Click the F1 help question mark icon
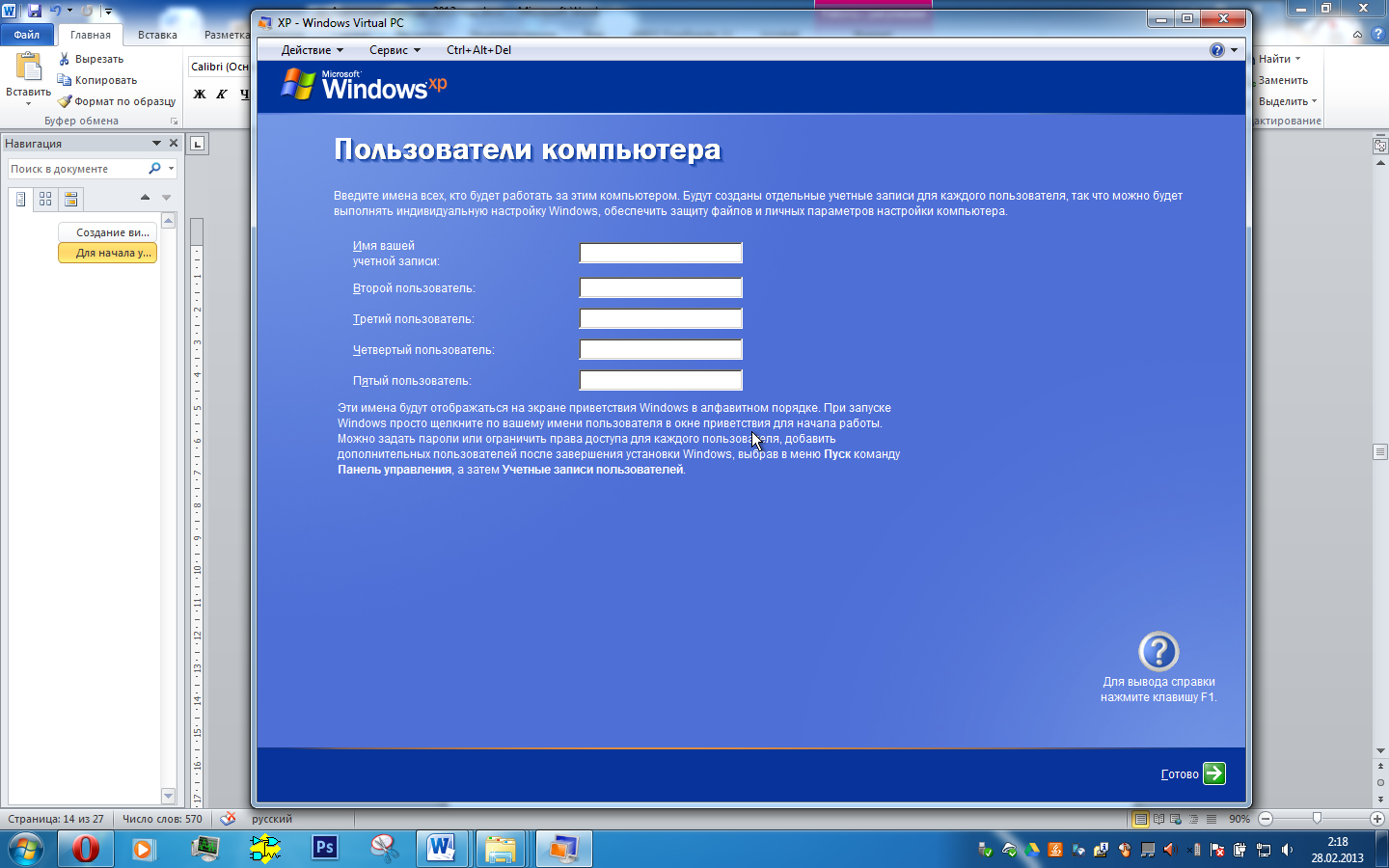 coord(1158,652)
